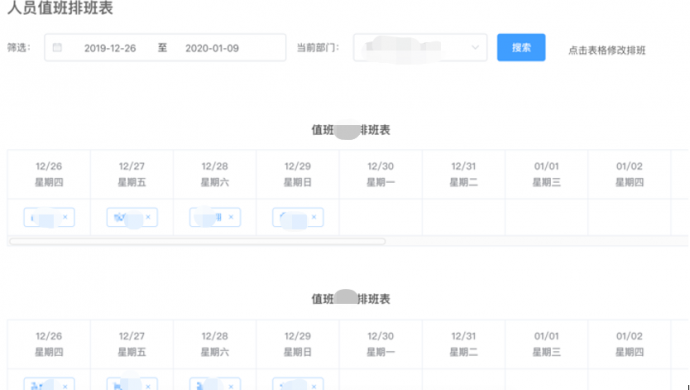The height and width of the screenshot is (390, 690).
Task: Click 12/29 星期日 header in first table
Action: pyautogui.click(x=297, y=174)
